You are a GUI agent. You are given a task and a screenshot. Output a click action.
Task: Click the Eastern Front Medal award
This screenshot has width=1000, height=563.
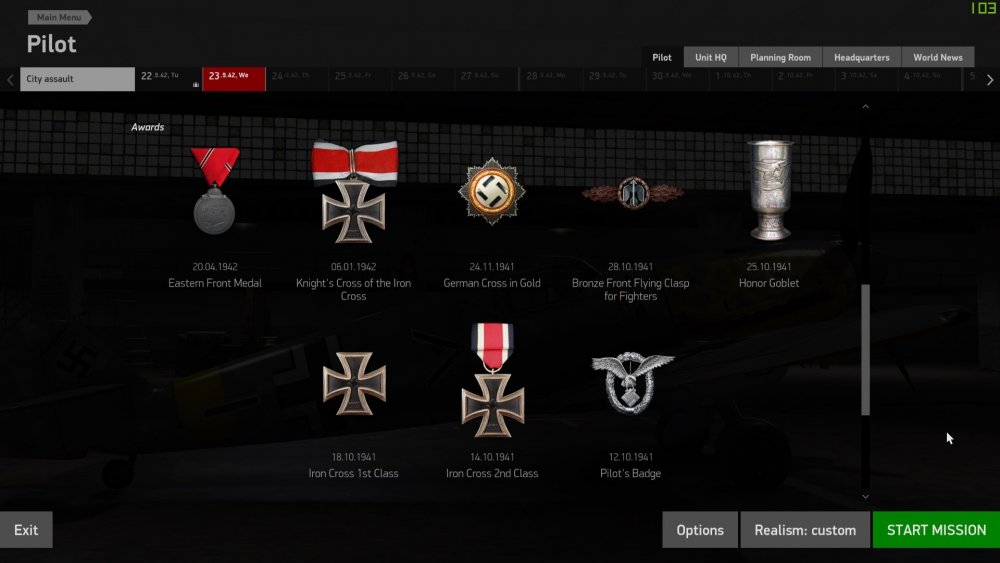[215, 191]
